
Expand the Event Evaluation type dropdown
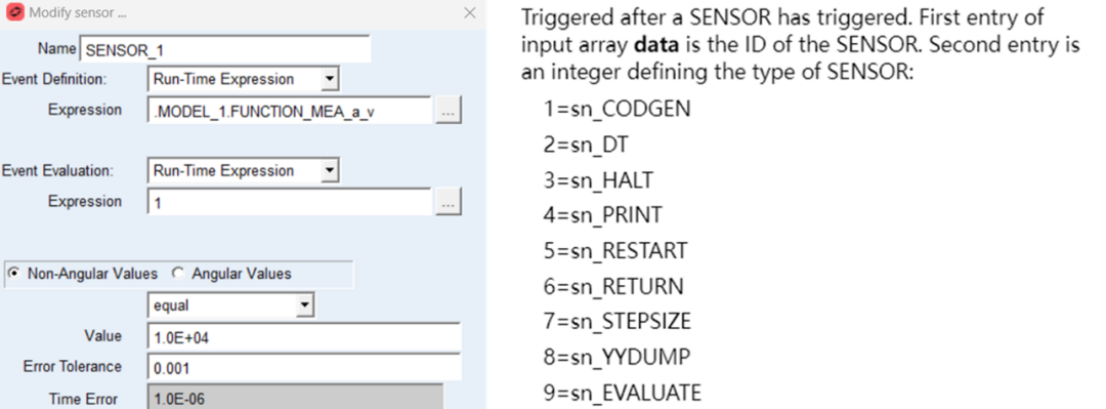point(332,171)
